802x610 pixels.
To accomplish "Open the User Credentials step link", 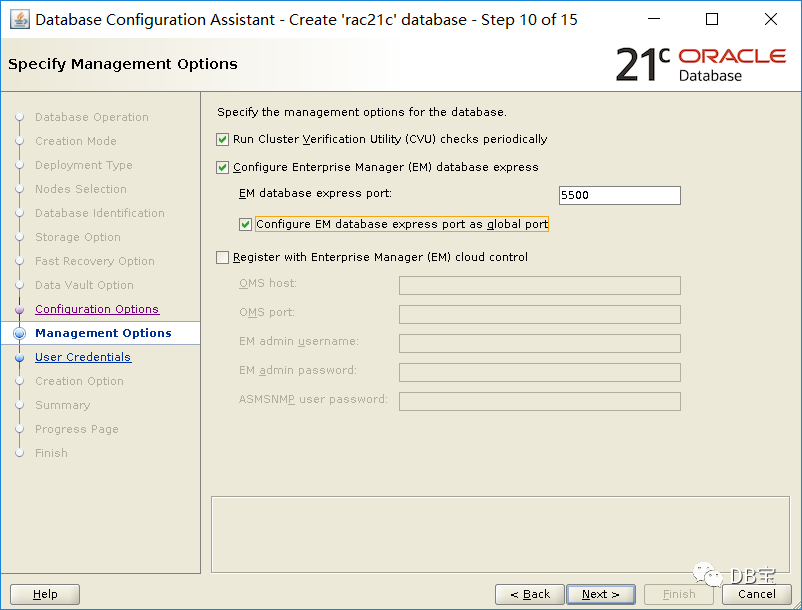I will [83, 357].
